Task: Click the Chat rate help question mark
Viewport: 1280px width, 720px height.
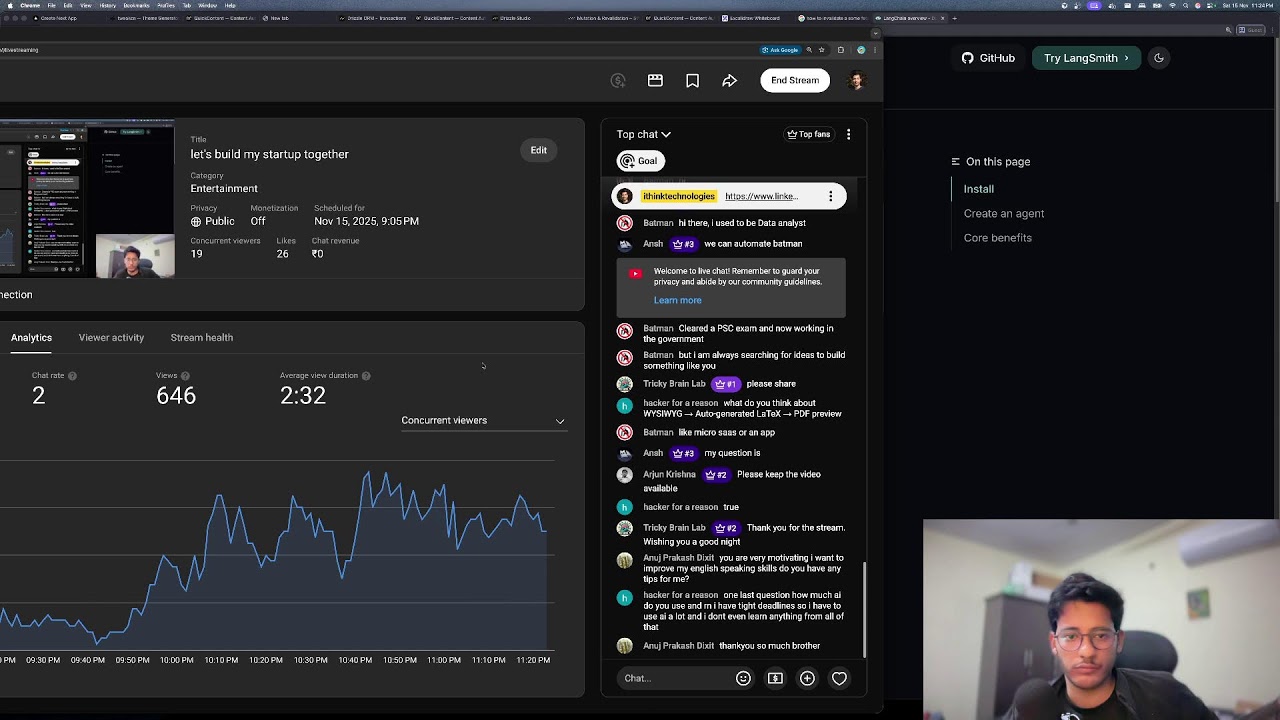Action: tap(72, 376)
